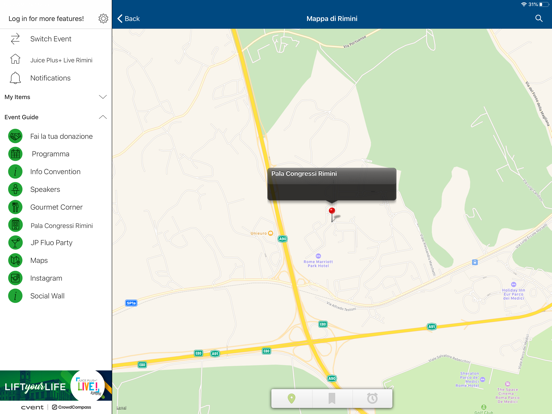The height and width of the screenshot is (414, 552).
Task: Click the Gourmet Corner cutlery icon
Action: [15, 207]
